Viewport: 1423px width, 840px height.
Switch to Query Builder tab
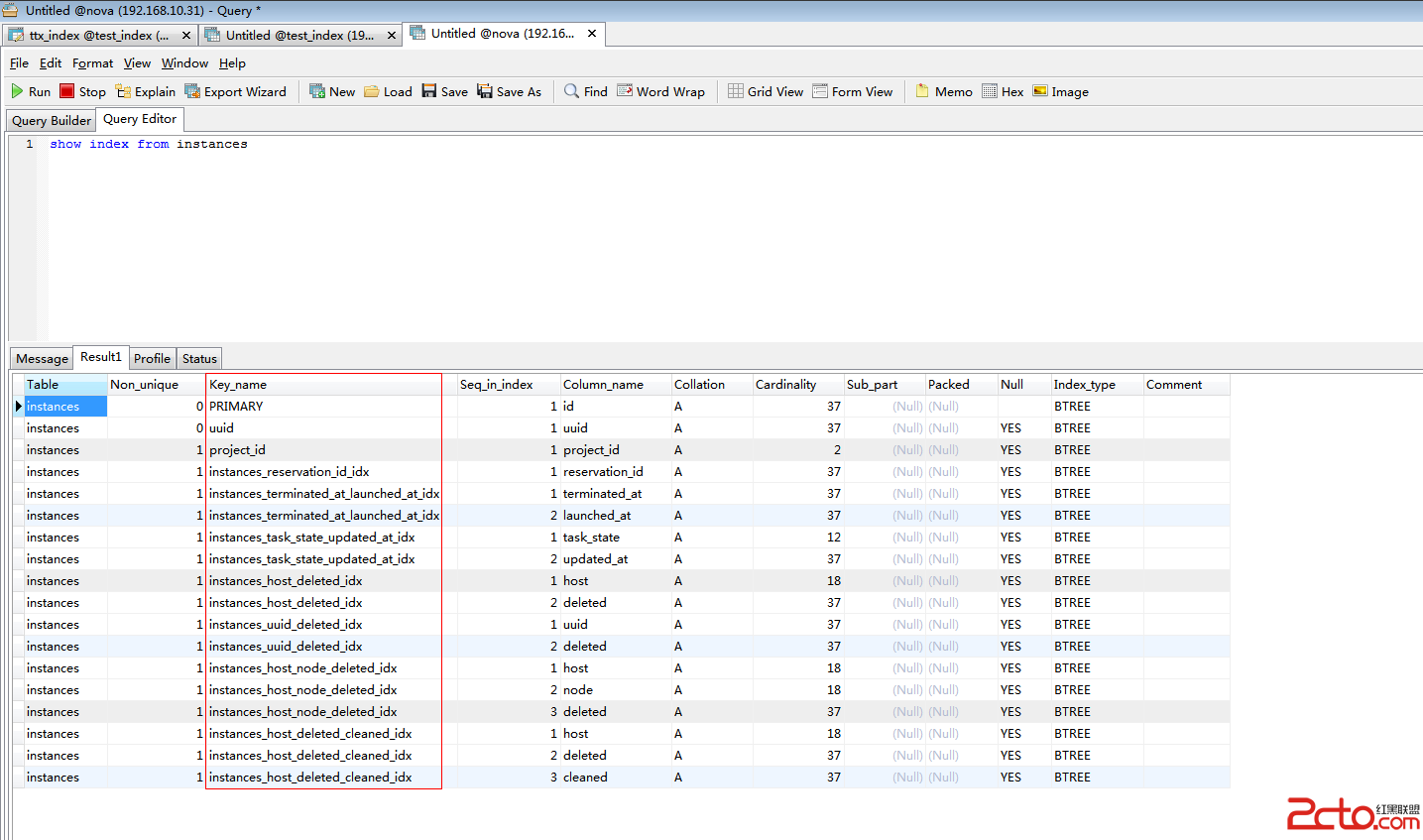(x=52, y=120)
